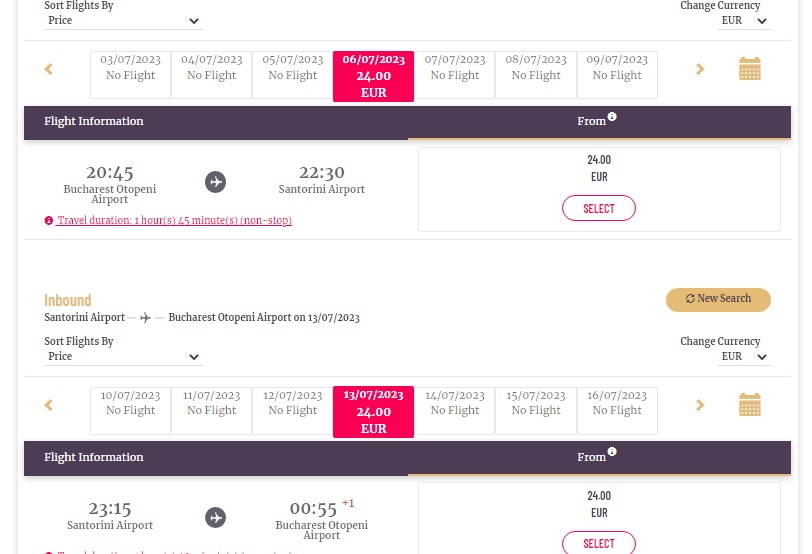Open the travel duration non-stop link

click(174, 220)
